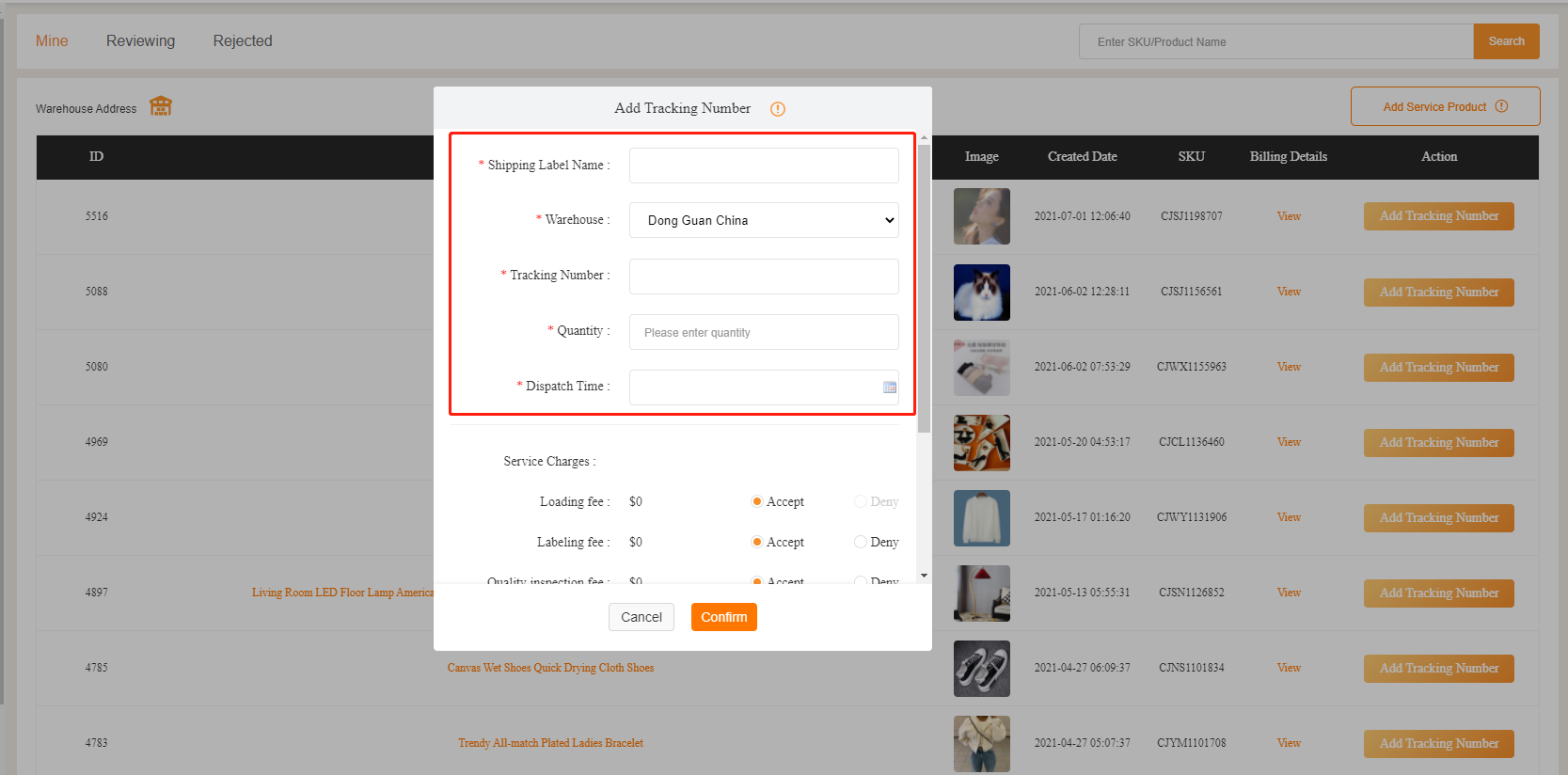Open the Warehouse dropdown showing Dong Guan China
The height and width of the screenshot is (775, 1568).
(x=764, y=220)
